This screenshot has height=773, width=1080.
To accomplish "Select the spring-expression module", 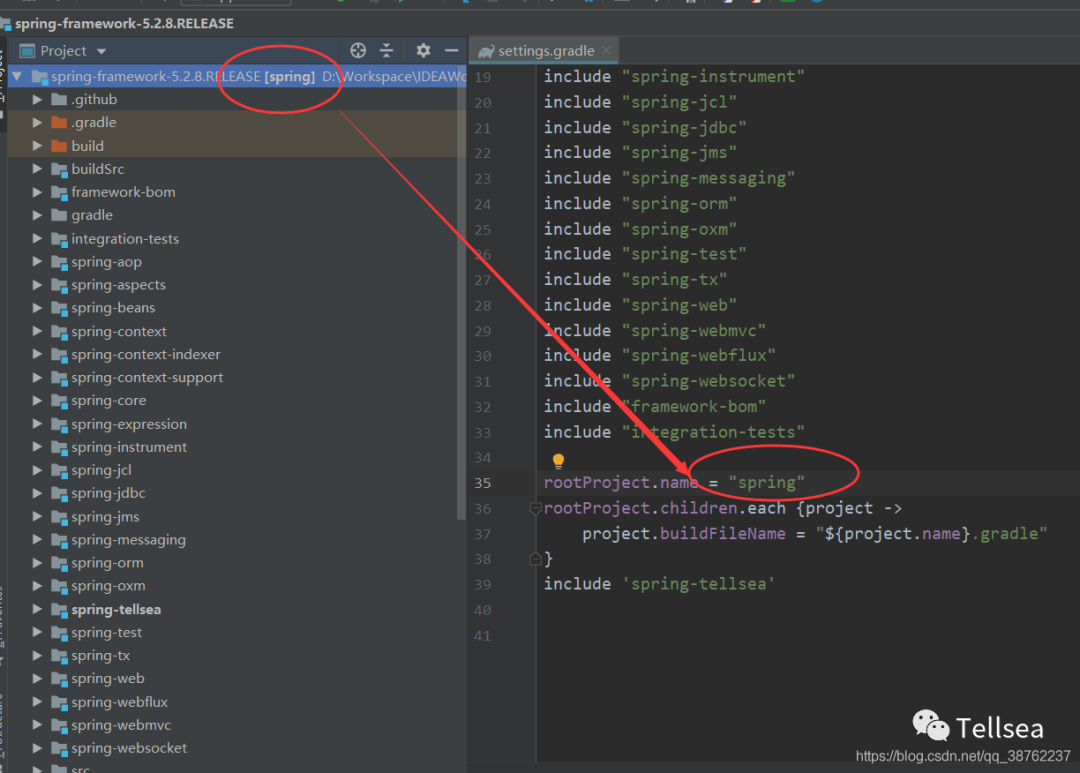I will 129,424.
